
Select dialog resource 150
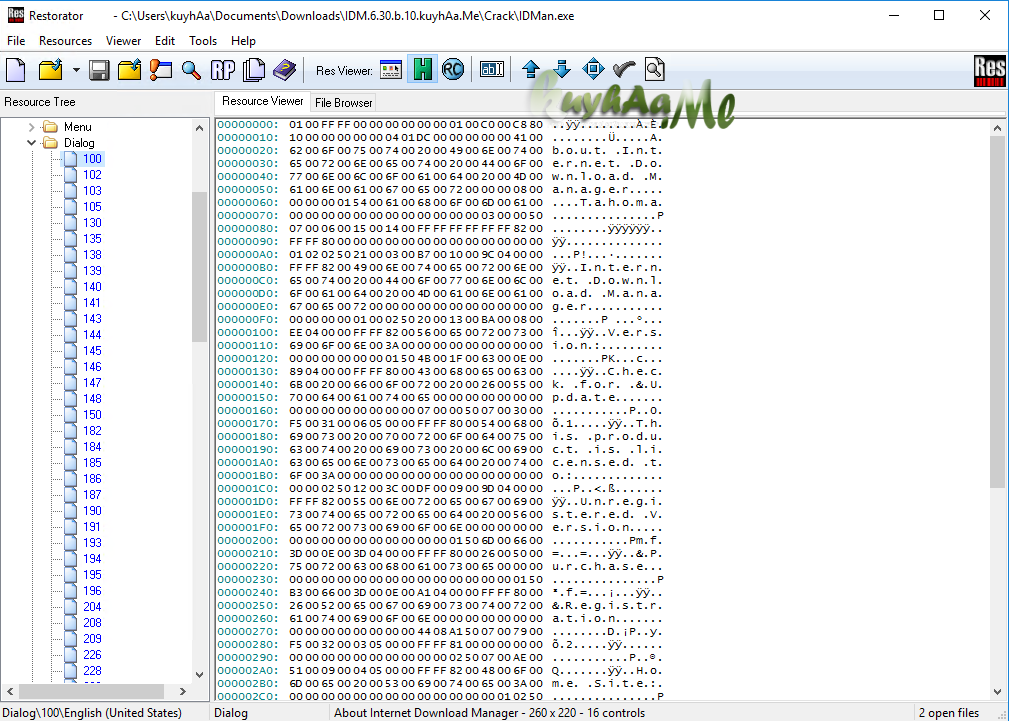point(92,415)
